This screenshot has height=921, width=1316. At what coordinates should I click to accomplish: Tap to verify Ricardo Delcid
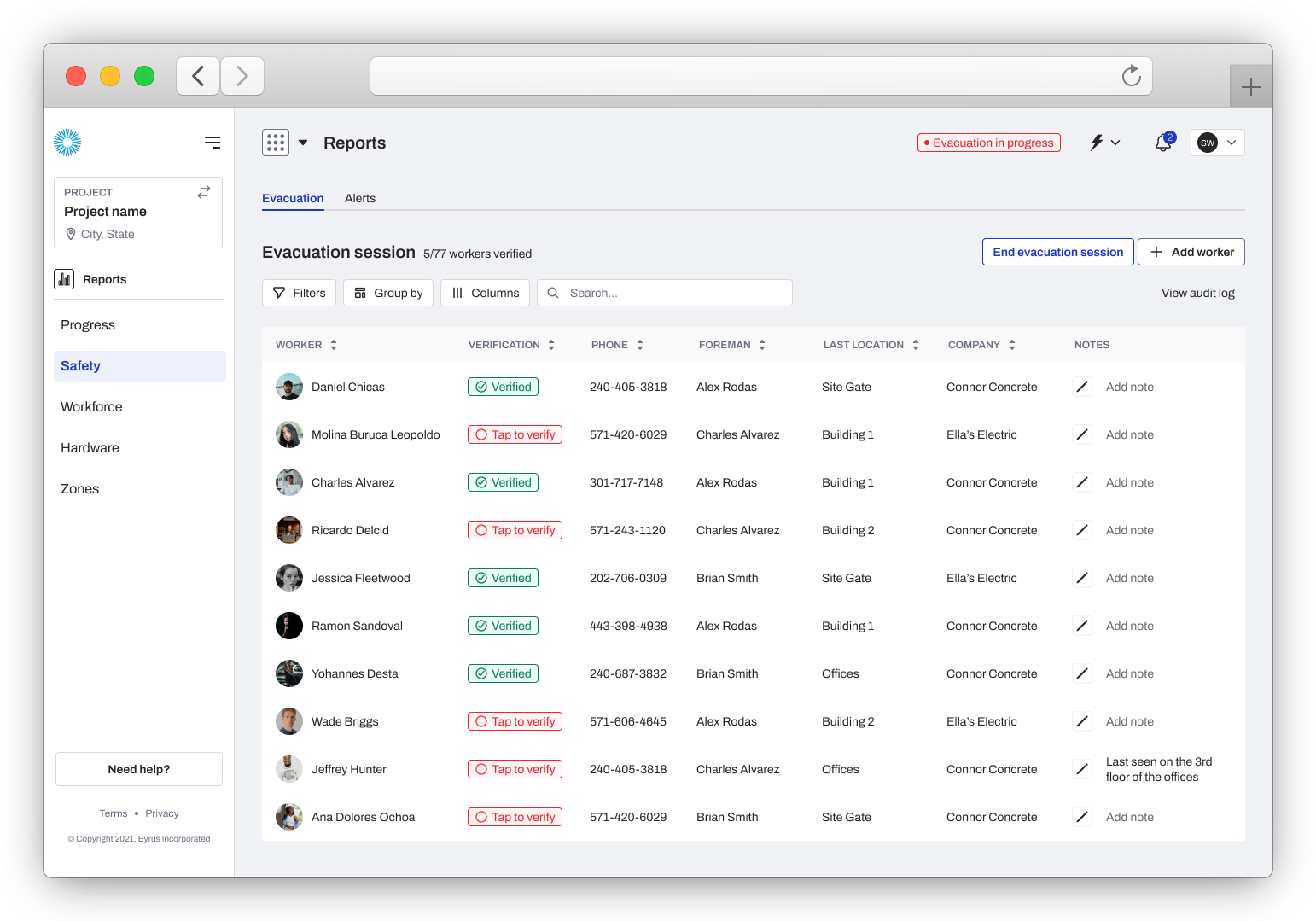tap(515, 530)
